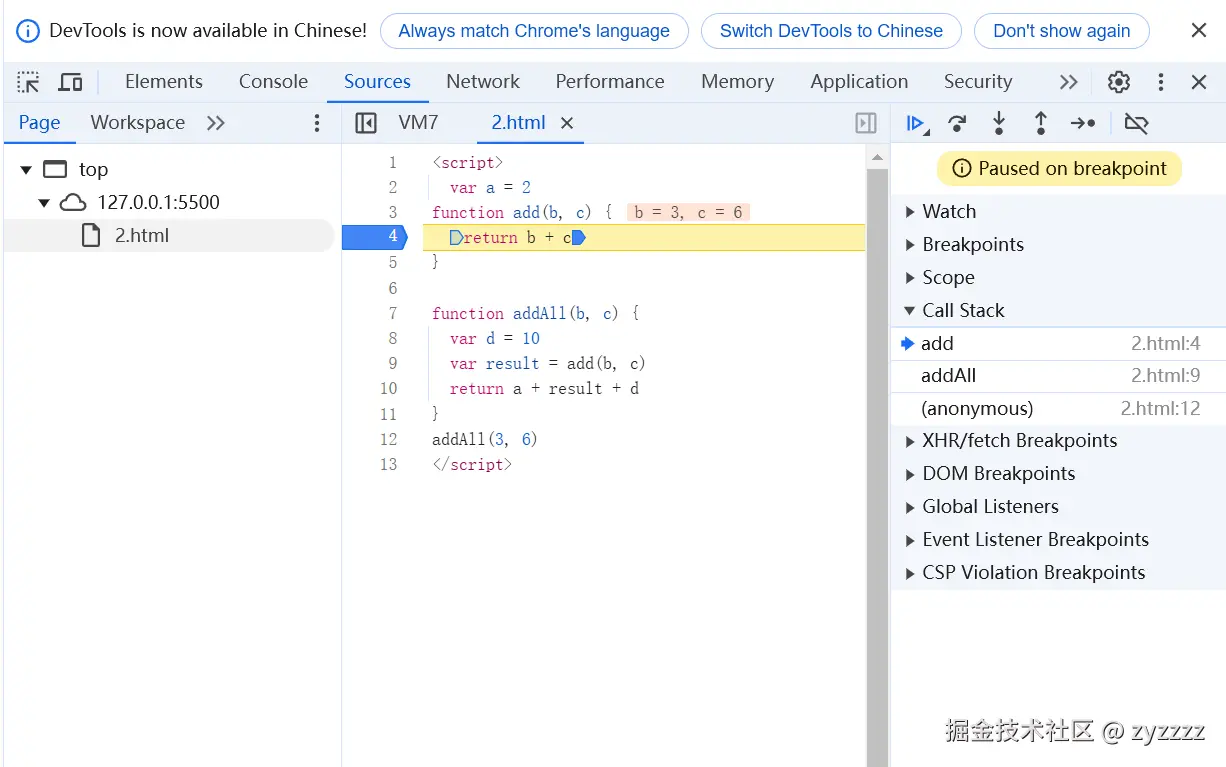Close the 2.html editor tab
The height and width of the screenshot is (767, 1226).
pyautogui.click(x=567, y=123)
